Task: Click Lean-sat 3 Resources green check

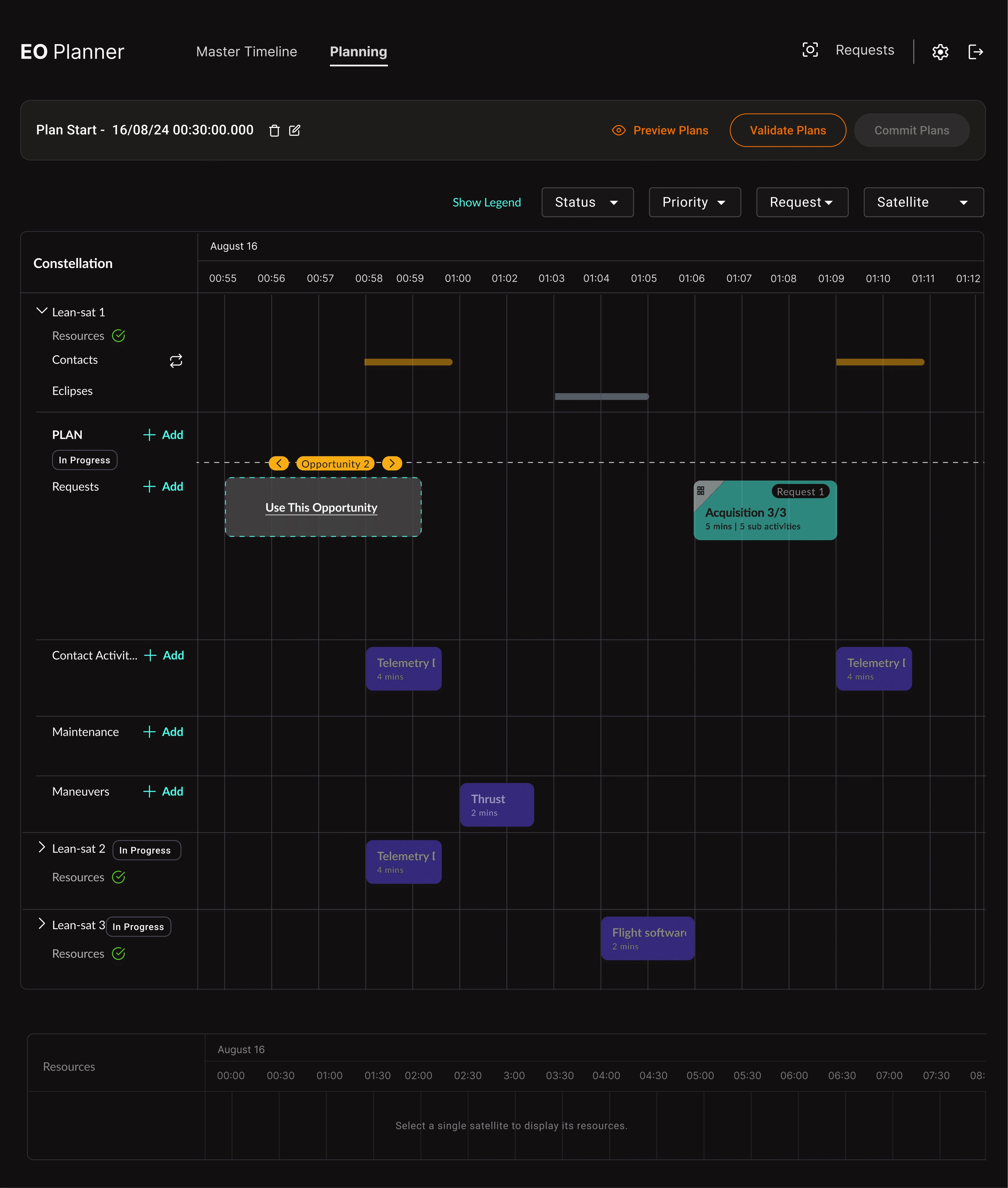Action: click(x=119, y=954)
